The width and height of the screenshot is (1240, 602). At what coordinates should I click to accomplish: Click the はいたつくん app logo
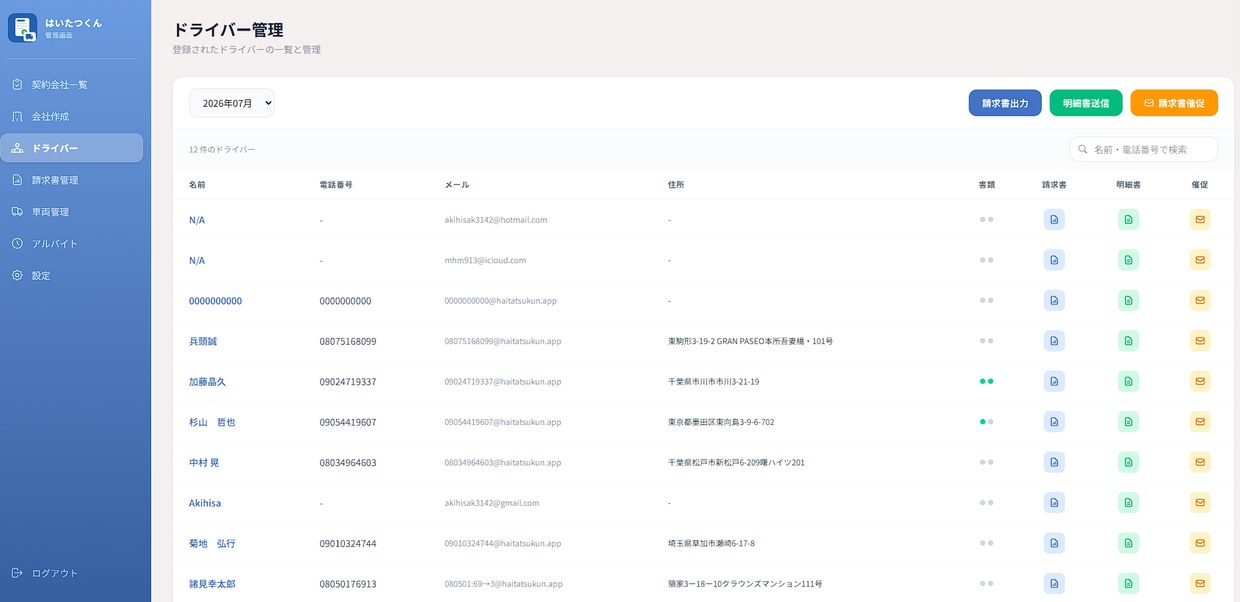click(x=22, y=28)
